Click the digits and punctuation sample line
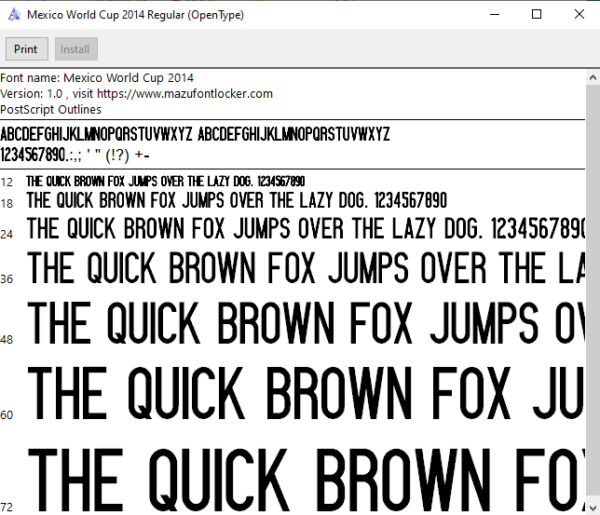Image resolution: width=600 pixels, height=515 pixels. [x=75, y=155]
